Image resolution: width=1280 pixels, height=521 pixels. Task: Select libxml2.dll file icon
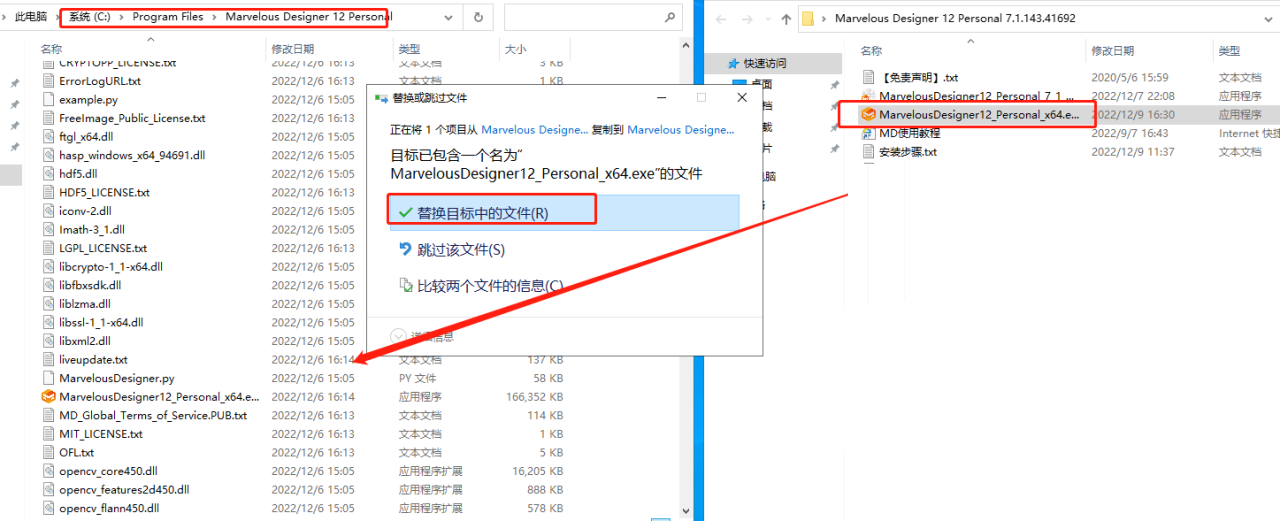pyautogui.click(x=49, y=340)
